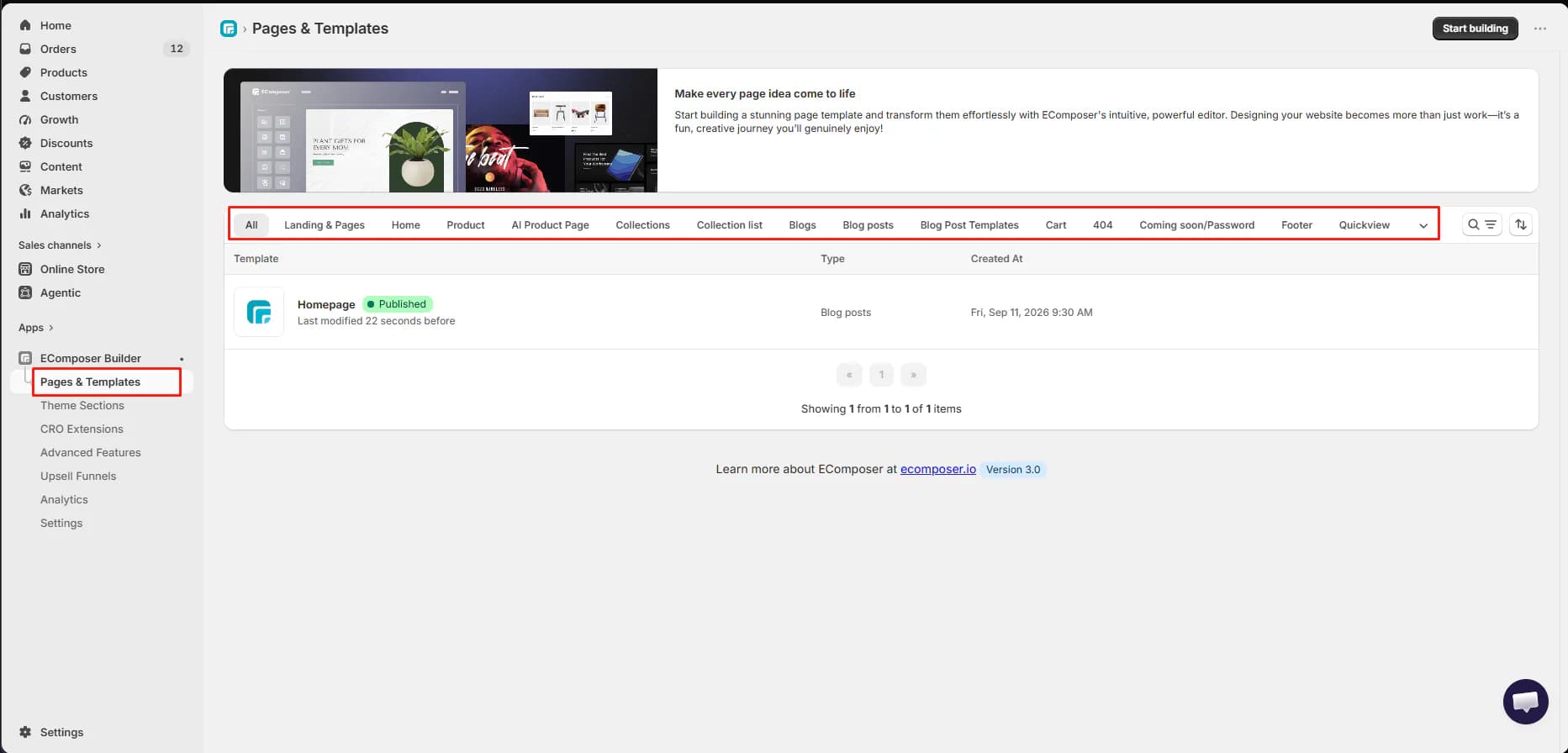1568x753 pixels.
Task: Click the Orders count badge 12
Action: click(x=177, y=49)
